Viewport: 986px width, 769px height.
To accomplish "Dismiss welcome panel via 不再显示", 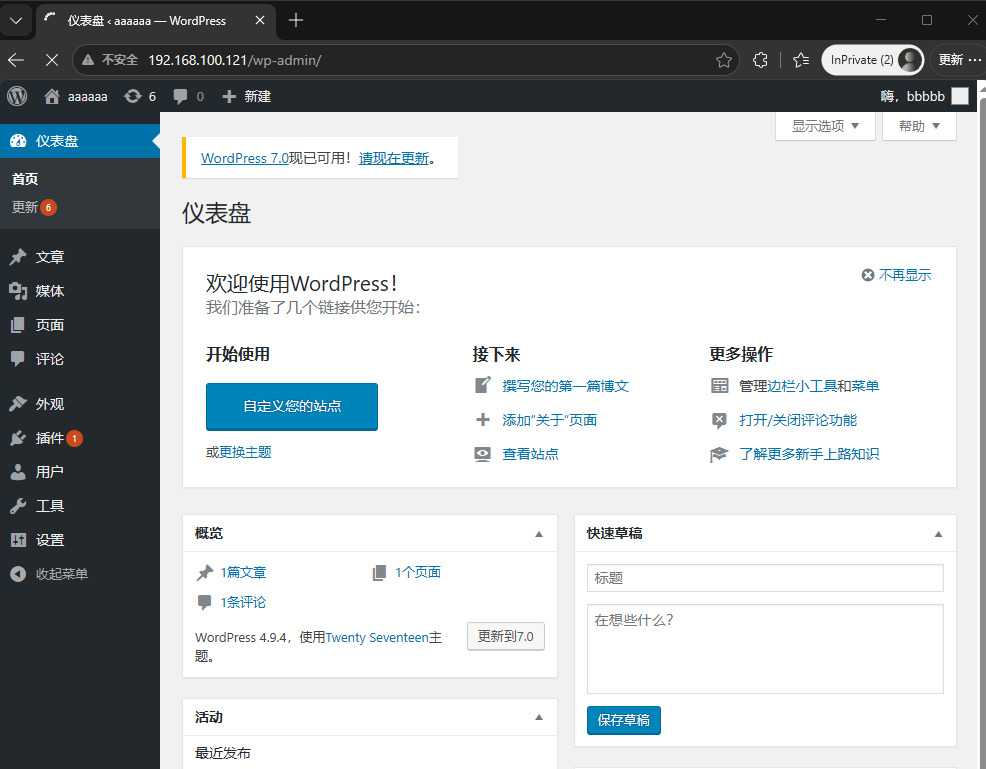I will 896,275.
